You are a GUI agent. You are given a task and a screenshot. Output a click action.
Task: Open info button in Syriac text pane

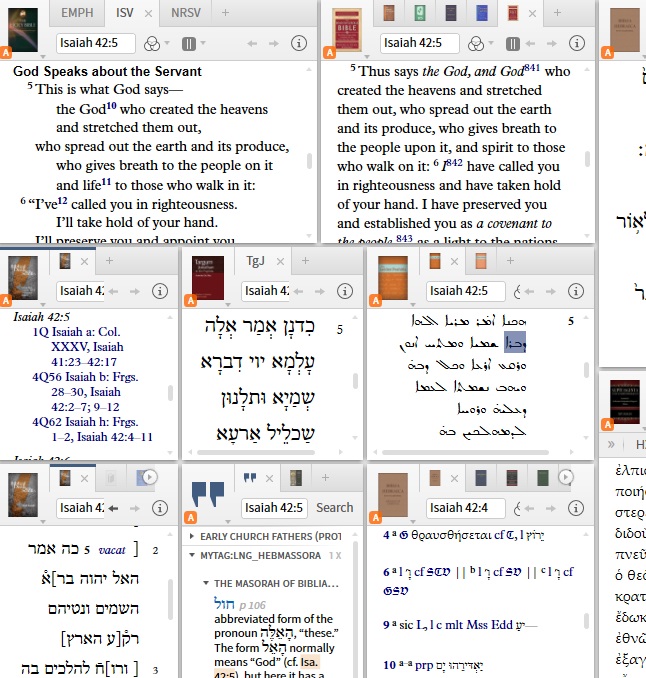coord(576,291)
